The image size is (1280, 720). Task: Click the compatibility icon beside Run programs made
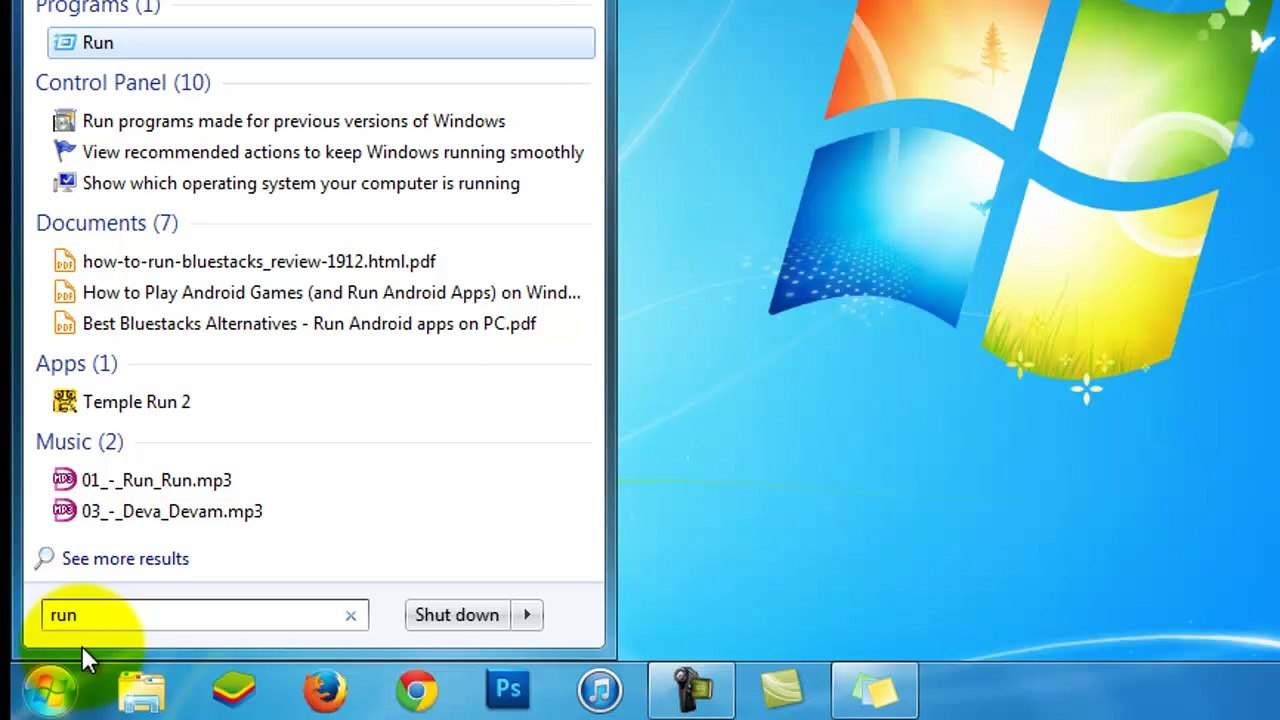click(x=64, y=121)
